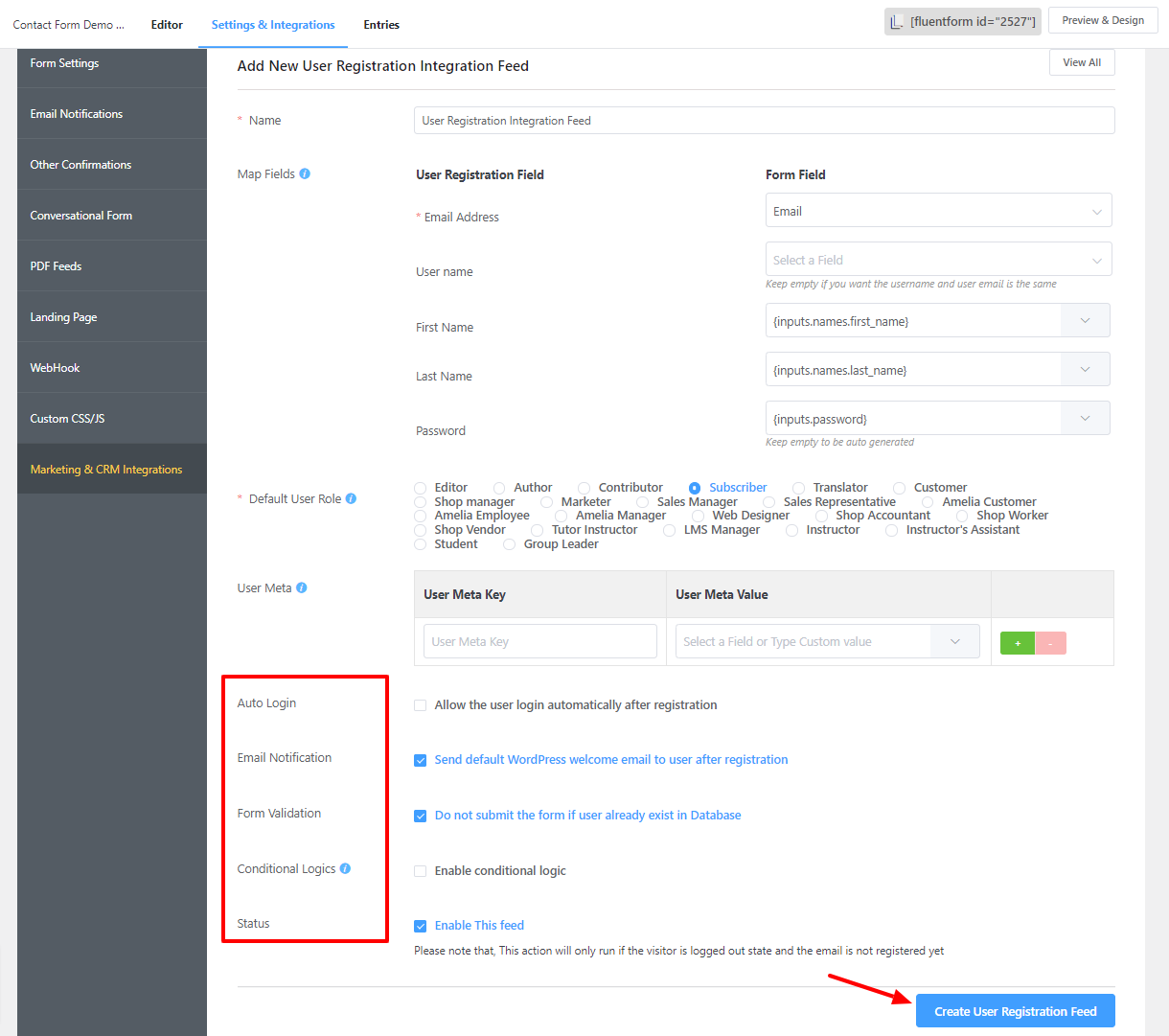
Task: Click the User Meta info icon
Action: click(x=301, y=587)
